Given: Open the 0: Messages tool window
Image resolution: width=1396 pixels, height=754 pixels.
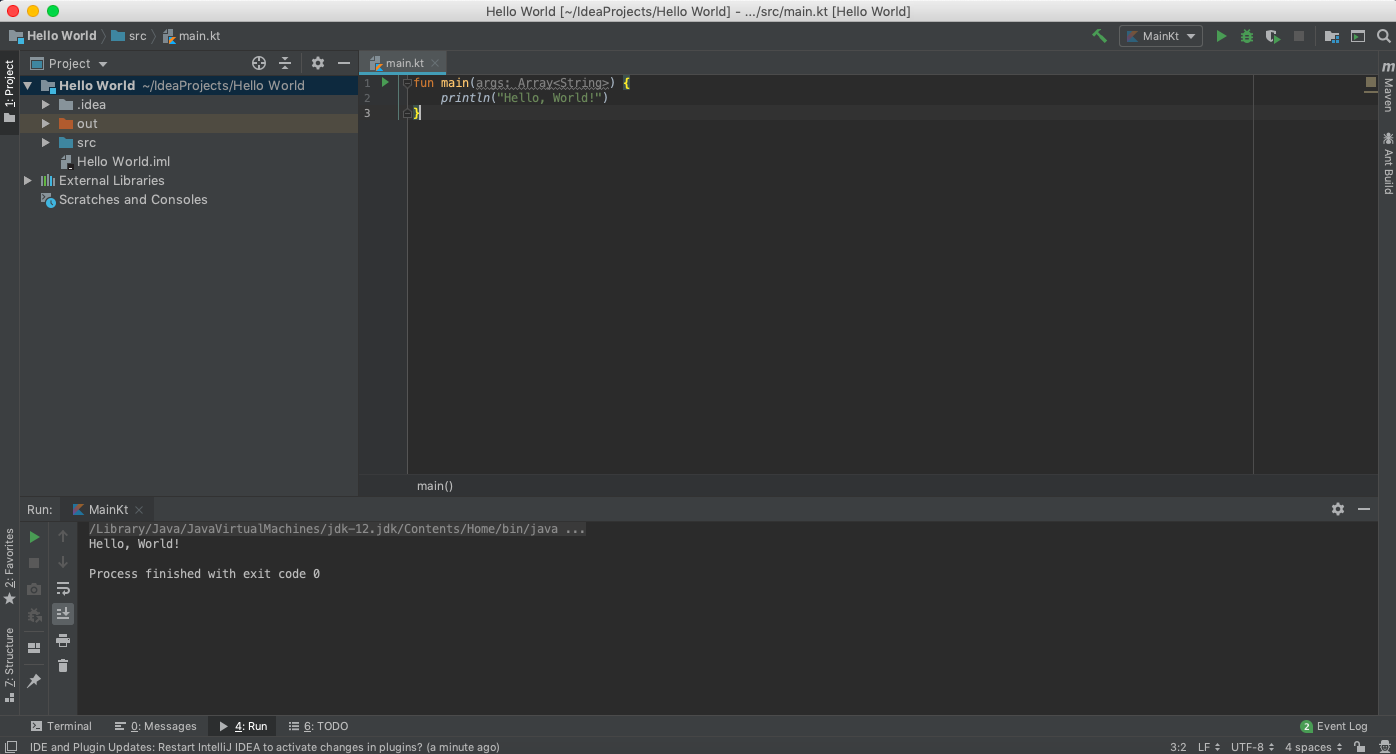Looking at the screenshot, I should (x=155, y=726).
